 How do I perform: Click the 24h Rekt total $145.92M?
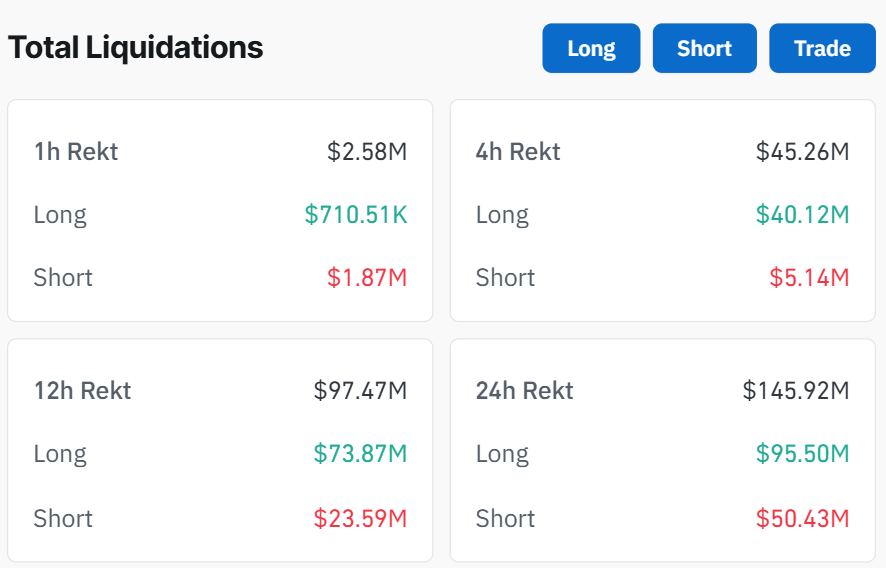click(796, 391)
